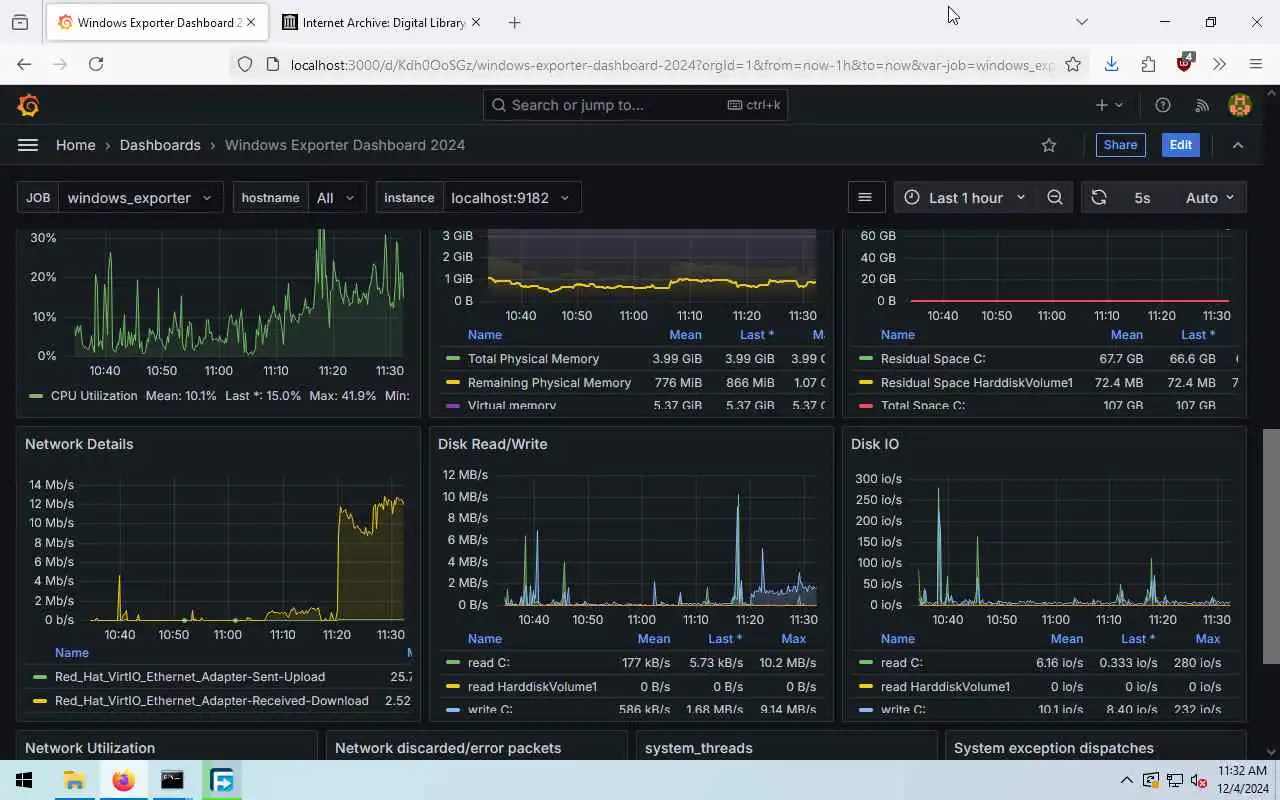Reload the current browser page
The image size is (1280, 800).
96,64
